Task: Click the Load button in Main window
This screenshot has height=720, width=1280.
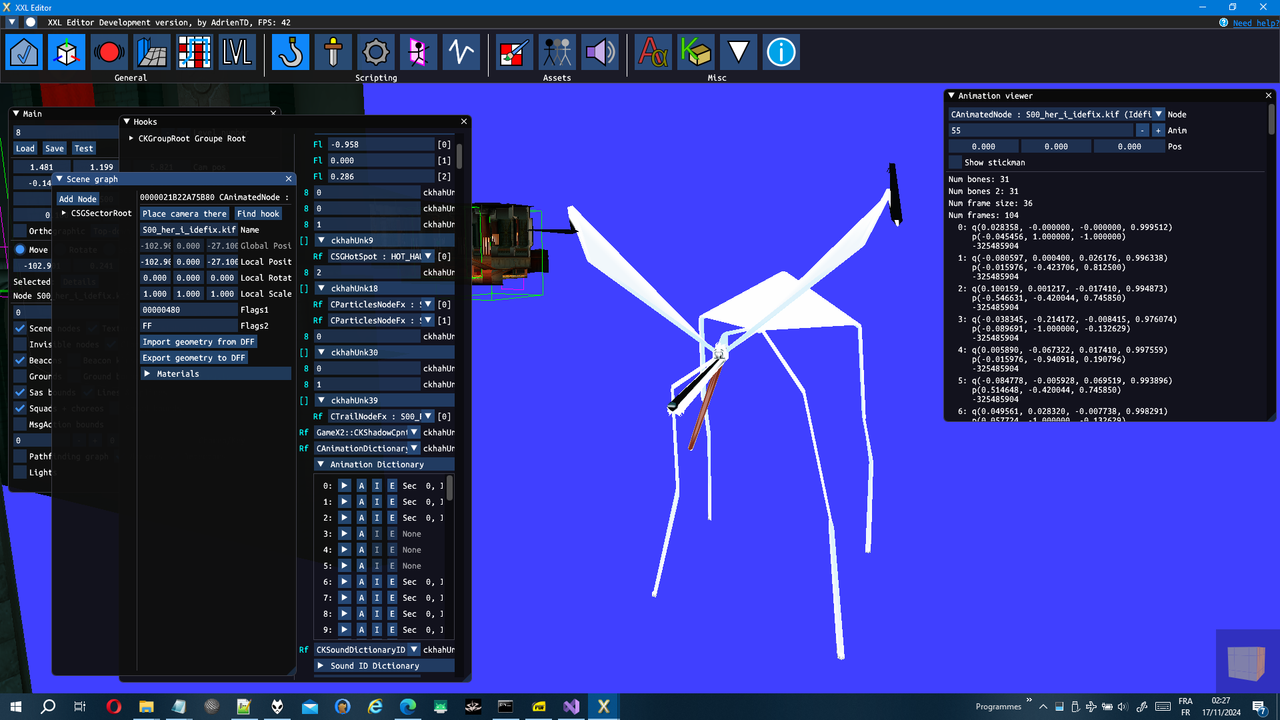Action: (x=25, y=148)
